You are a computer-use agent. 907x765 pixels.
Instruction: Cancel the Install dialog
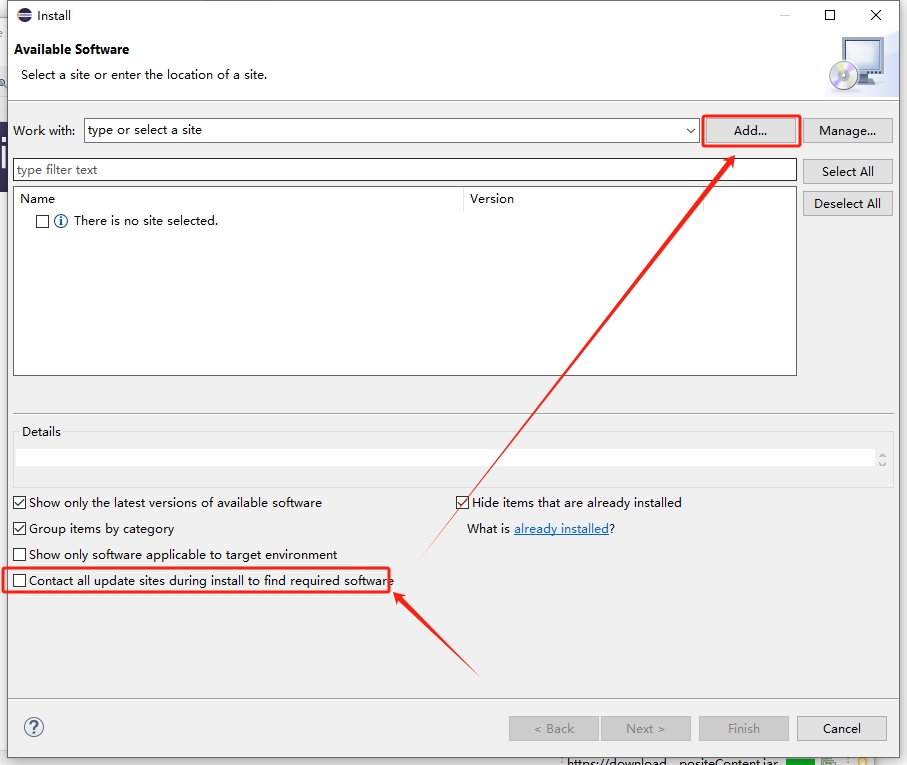click(842, 729)
